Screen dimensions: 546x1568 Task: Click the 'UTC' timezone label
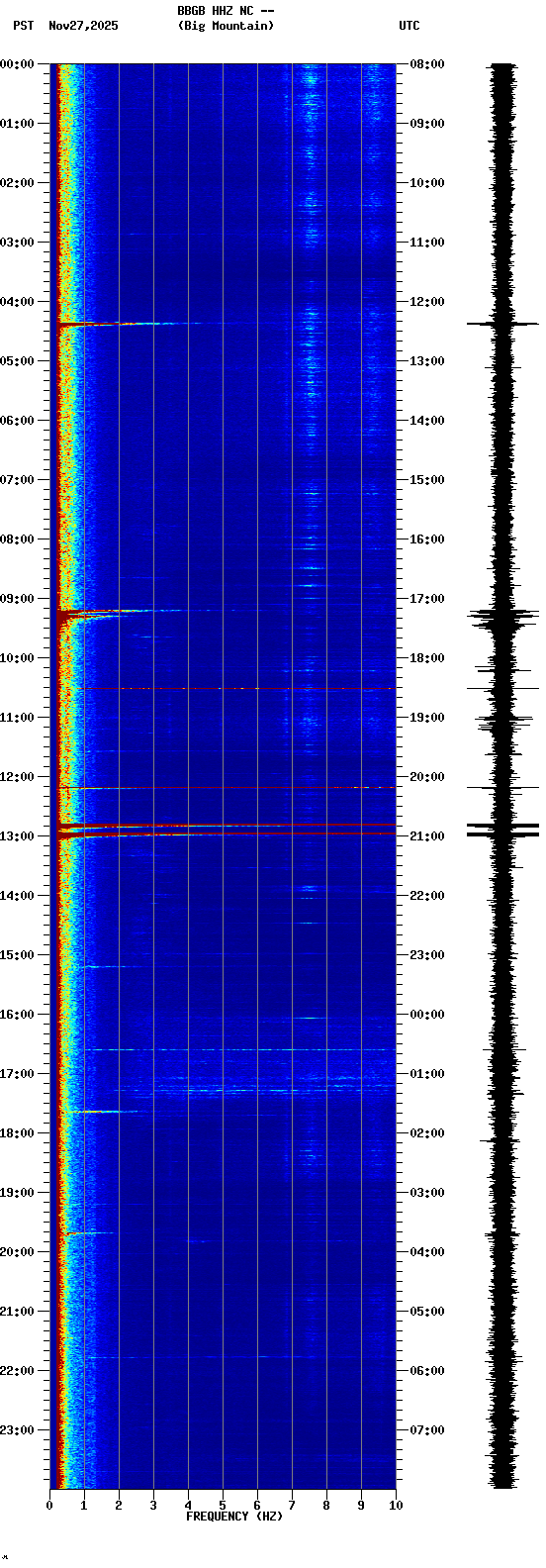click(x=409, y=26)
